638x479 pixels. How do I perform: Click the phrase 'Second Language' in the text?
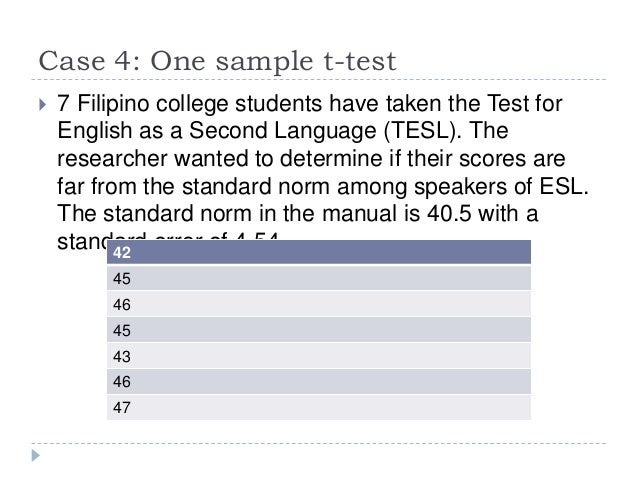point(283,131)
